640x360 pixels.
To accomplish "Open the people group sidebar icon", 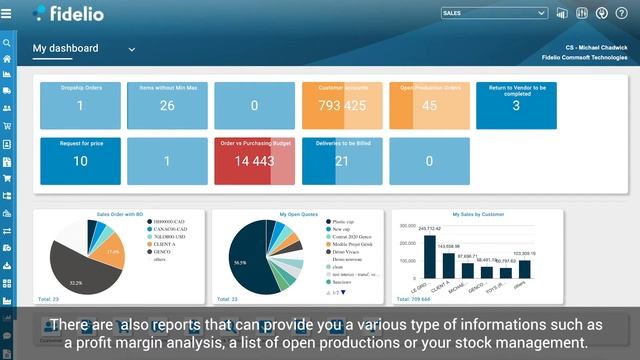I will [x=7, y=108].
